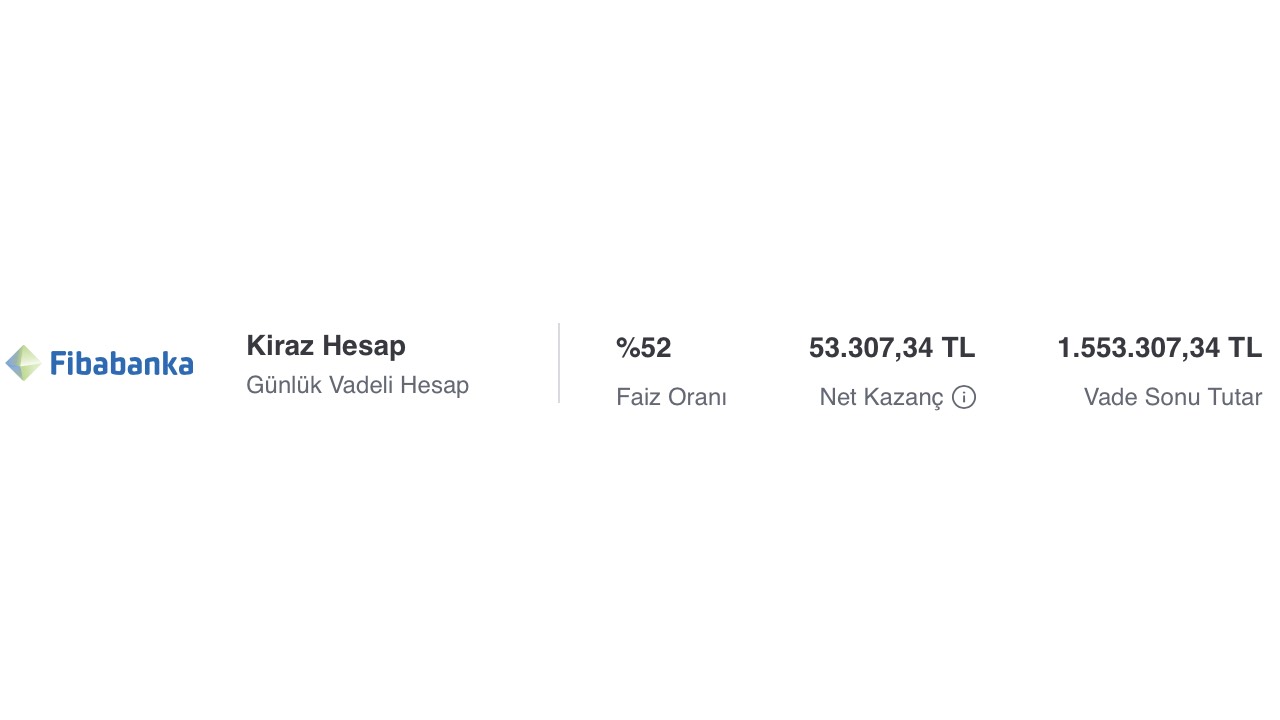Open the Kiraz Hesap account title

(326, 346)
